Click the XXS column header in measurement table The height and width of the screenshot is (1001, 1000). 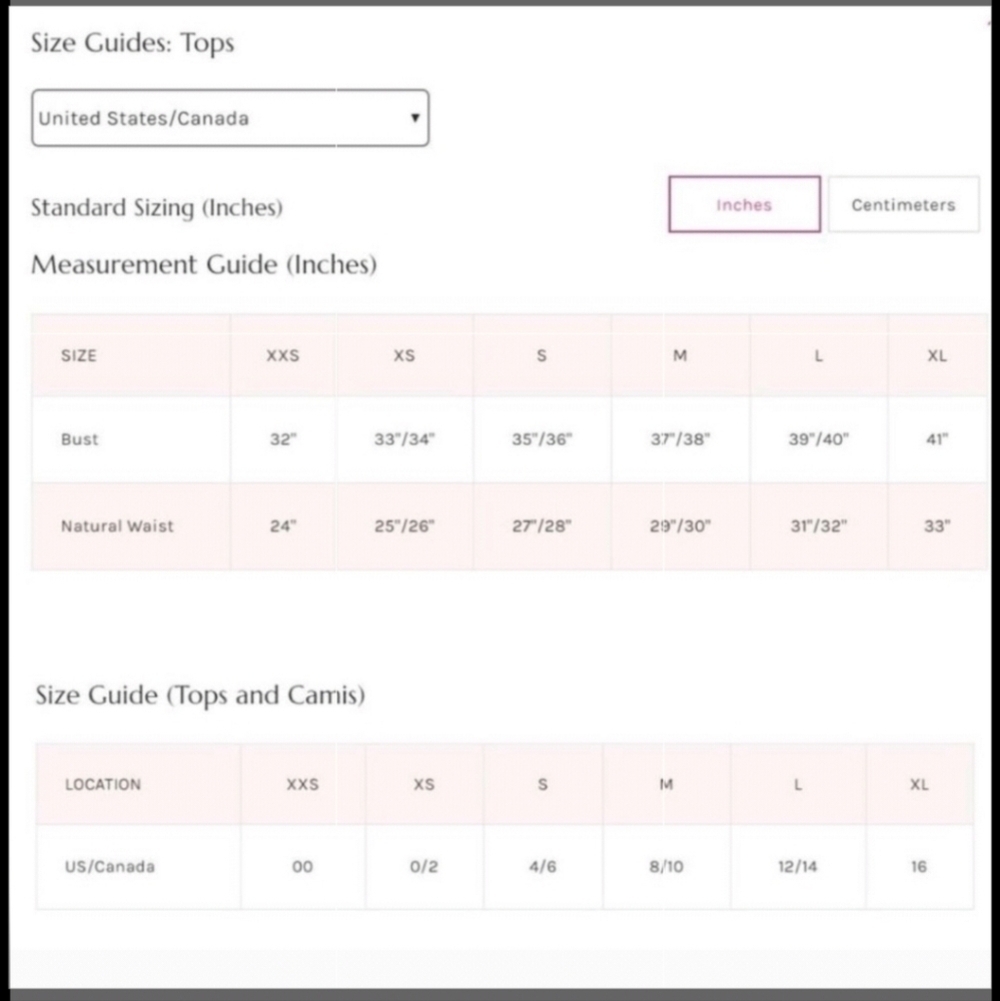coord(283,356)
